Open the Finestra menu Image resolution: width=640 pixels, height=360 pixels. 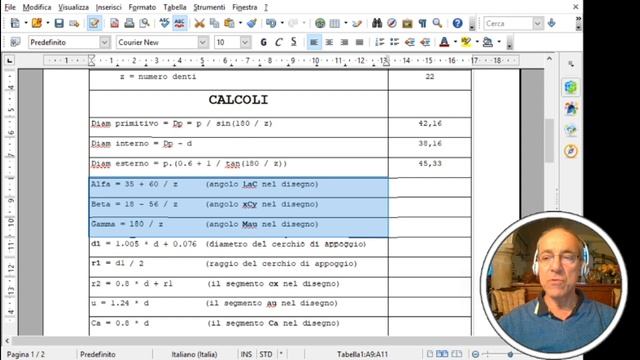tap(245, 7)
